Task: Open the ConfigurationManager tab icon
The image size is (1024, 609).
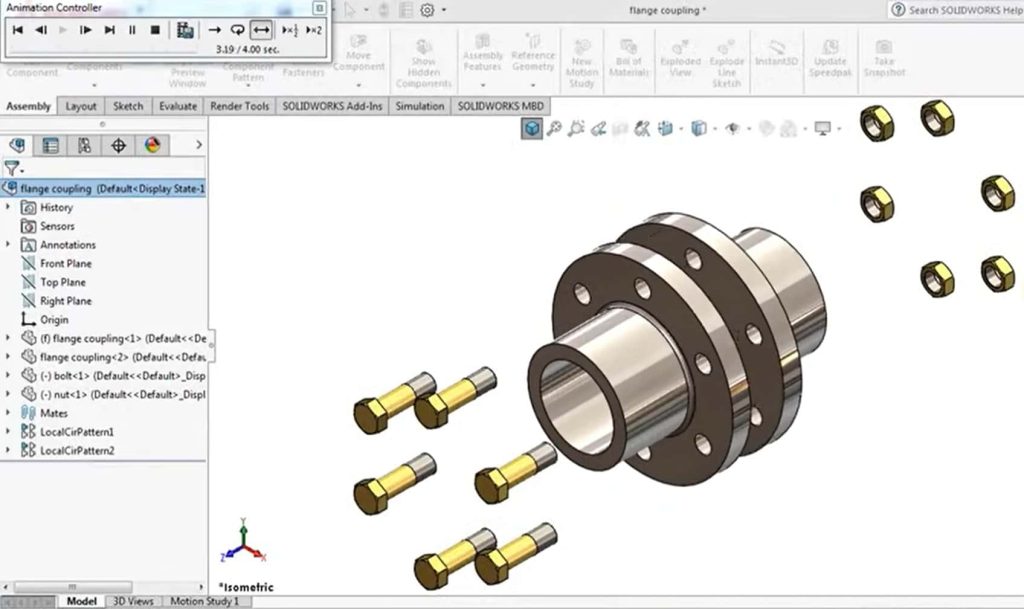Action: pyautogui.click(x=85, y=145)
